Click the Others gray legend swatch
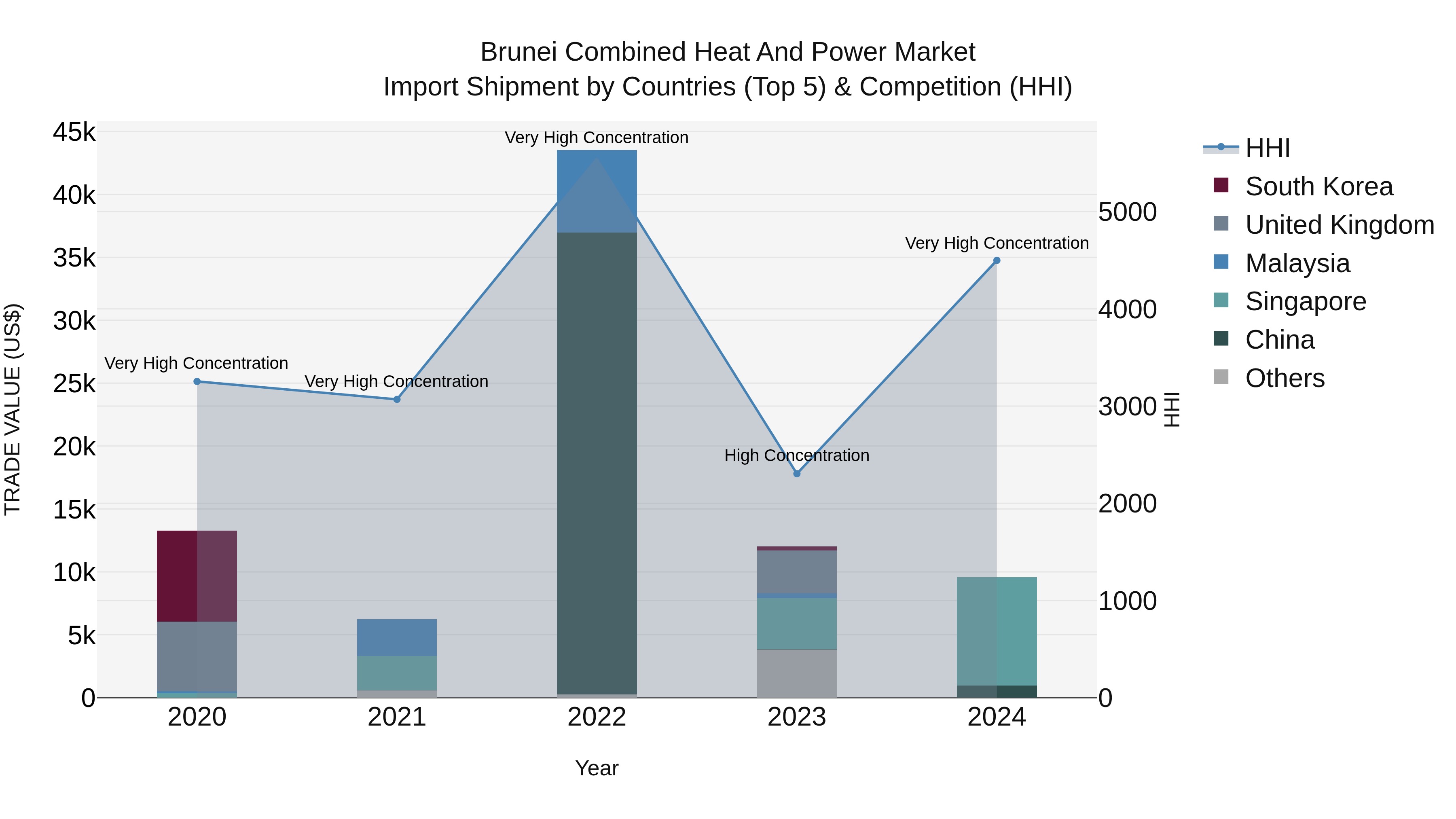Screen dimensions: 1456x819 click(x=1221, y=377)
